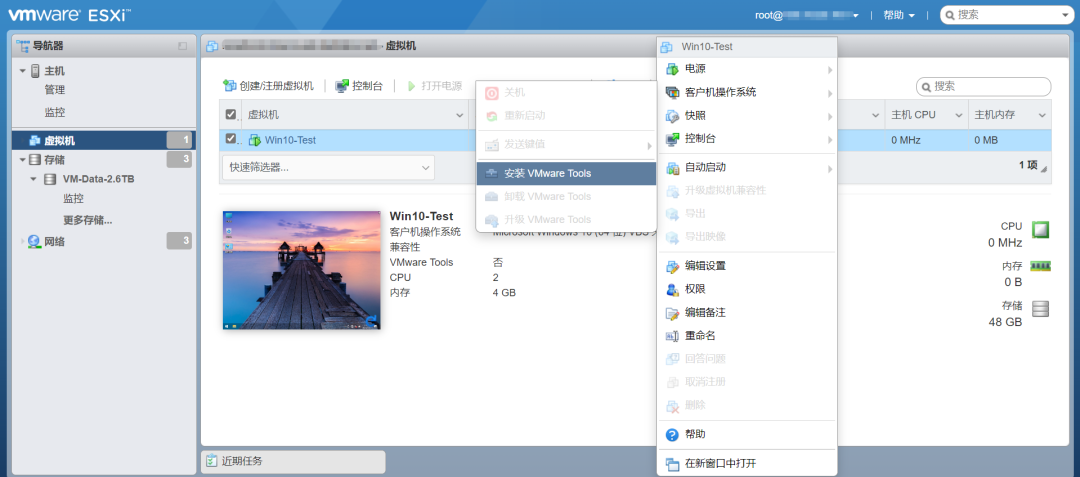Click the Autostart (自动启动) icon

pyautogui.click(x=672, y=167)
